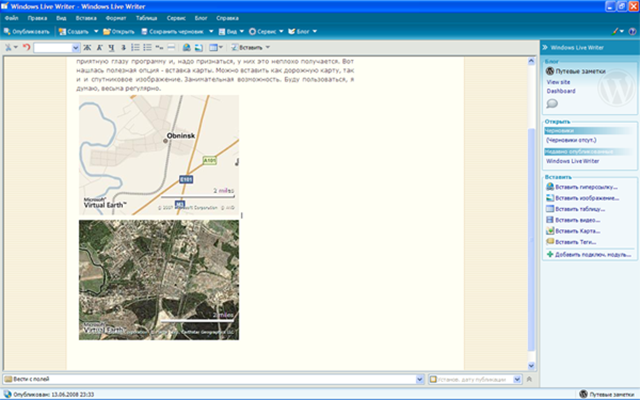Viewport: 640px width, 400px height.
Task: Click the comments speech bubble icon
Action: click(x=552, y=103)
